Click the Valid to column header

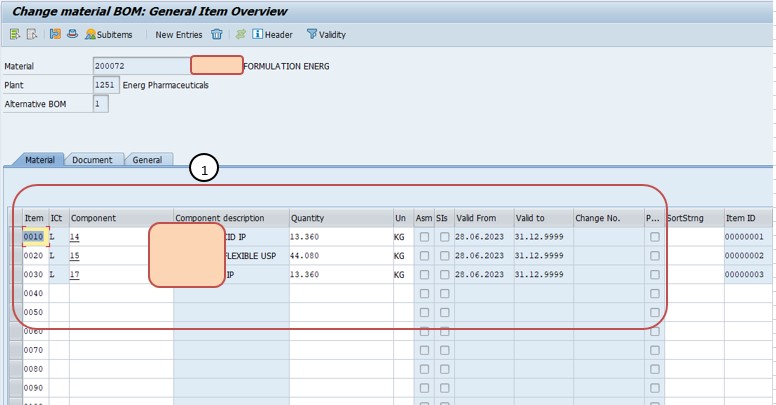coord(543,218)
